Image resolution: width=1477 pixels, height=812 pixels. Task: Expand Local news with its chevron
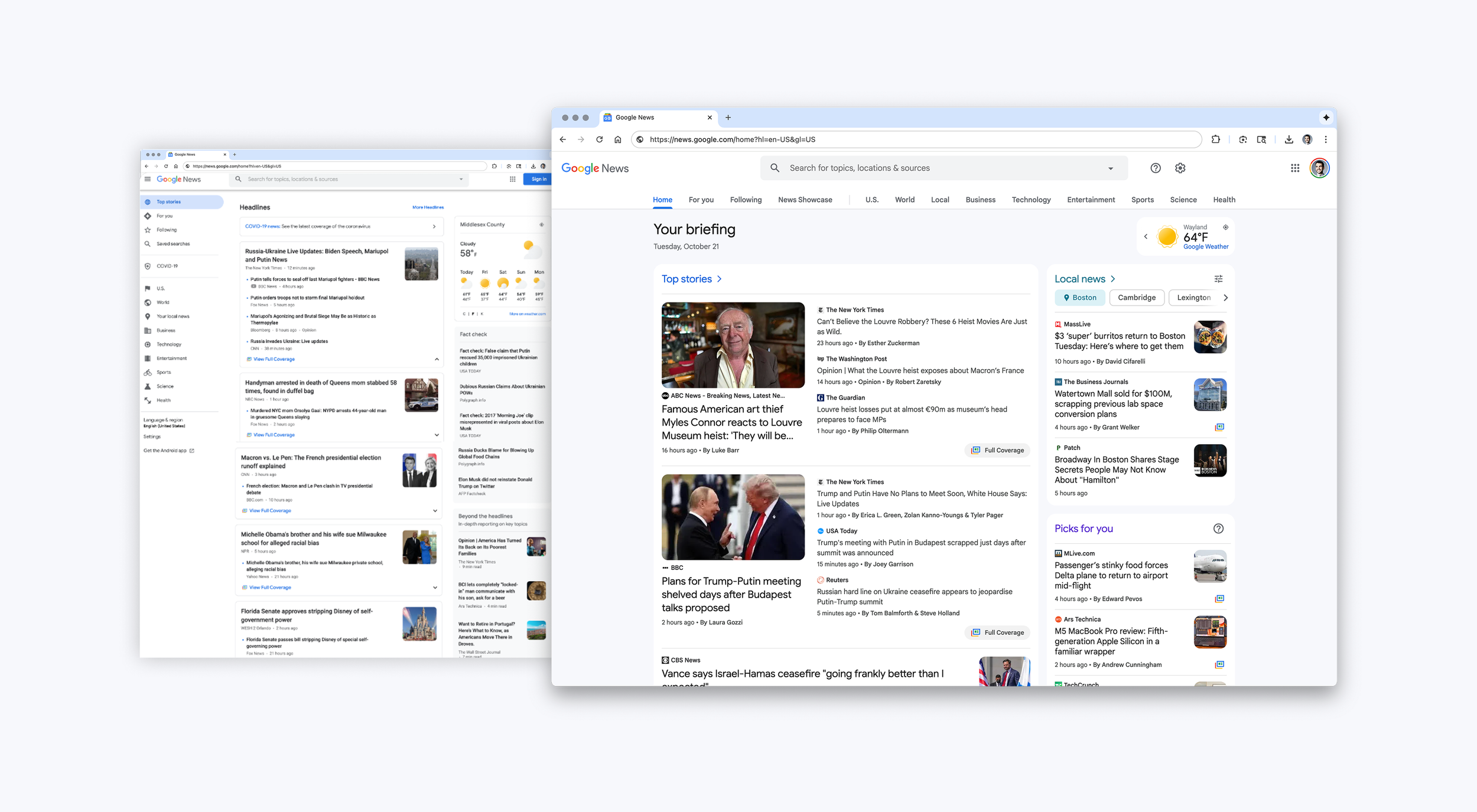coord(1112,278)
